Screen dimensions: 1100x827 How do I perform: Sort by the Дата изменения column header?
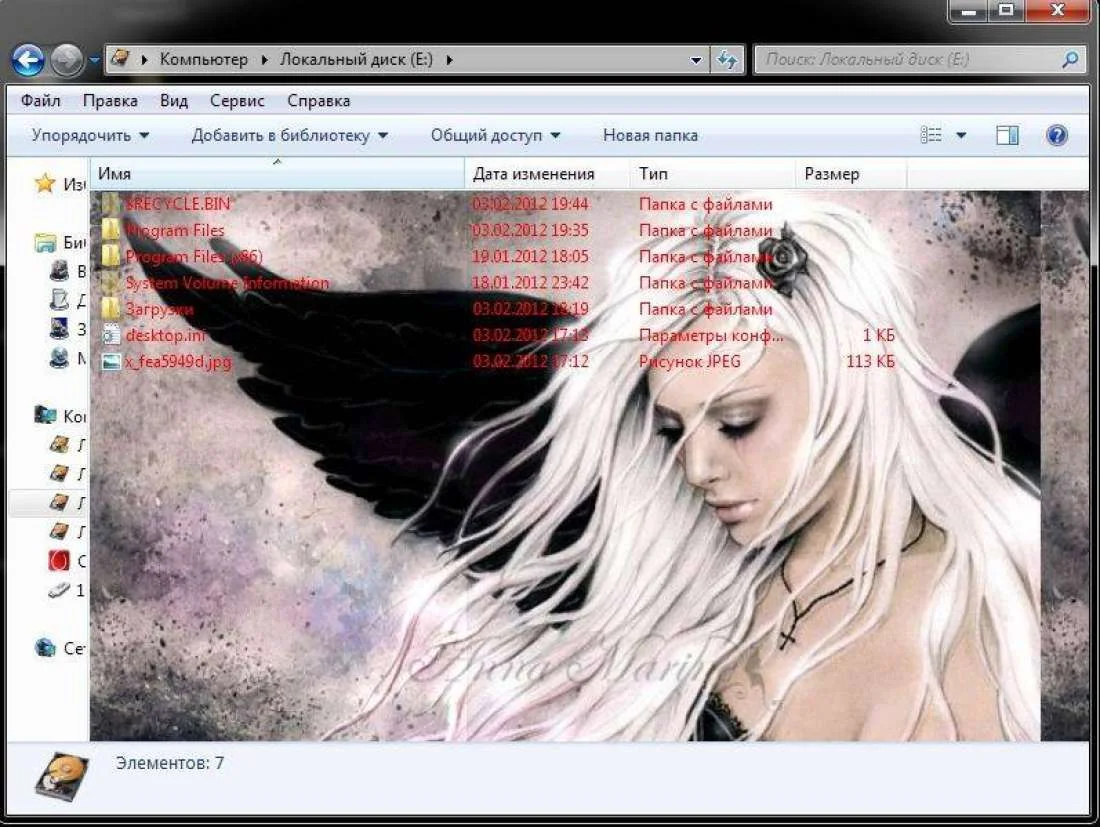point(546,174)
